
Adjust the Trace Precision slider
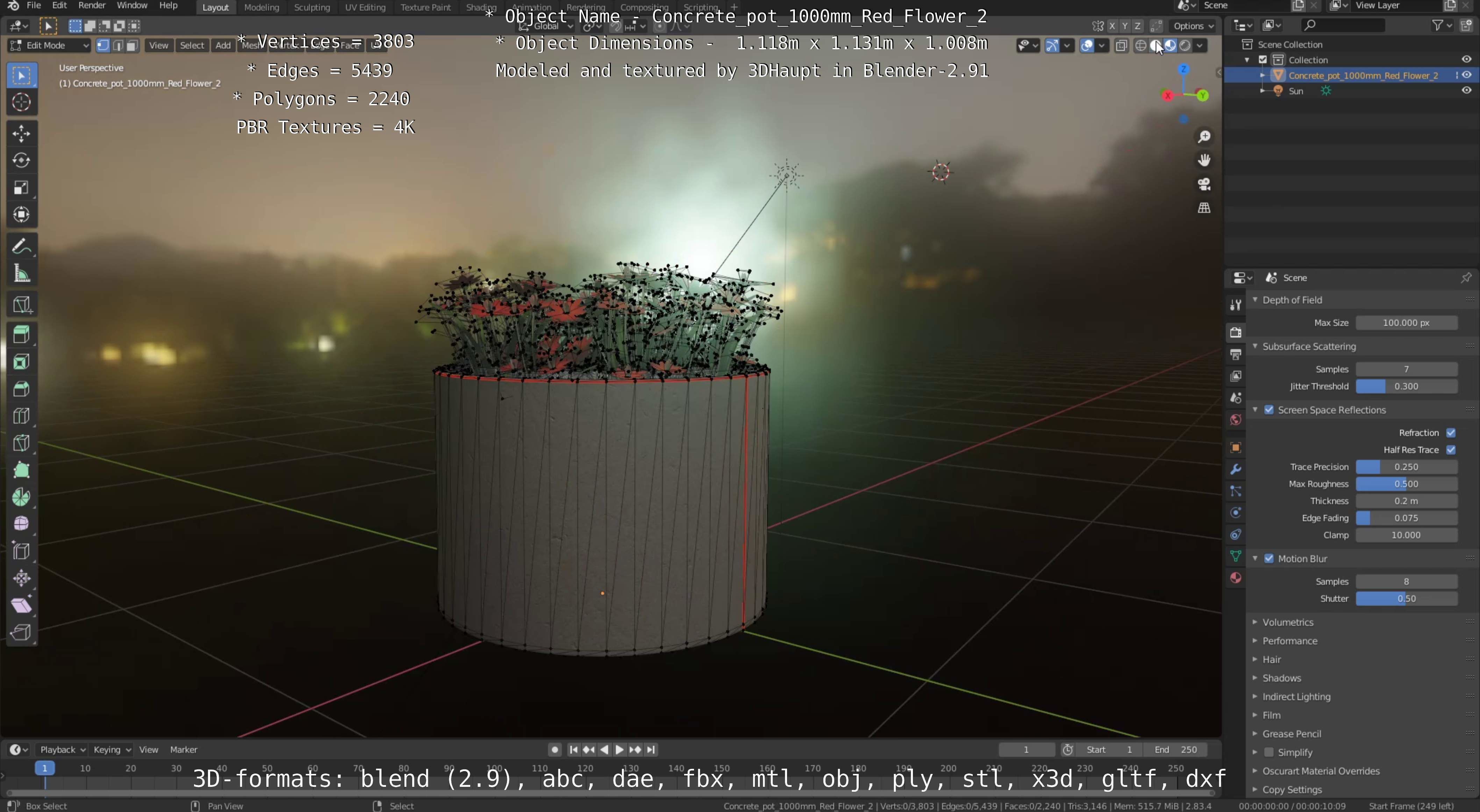click(1407, 467)
